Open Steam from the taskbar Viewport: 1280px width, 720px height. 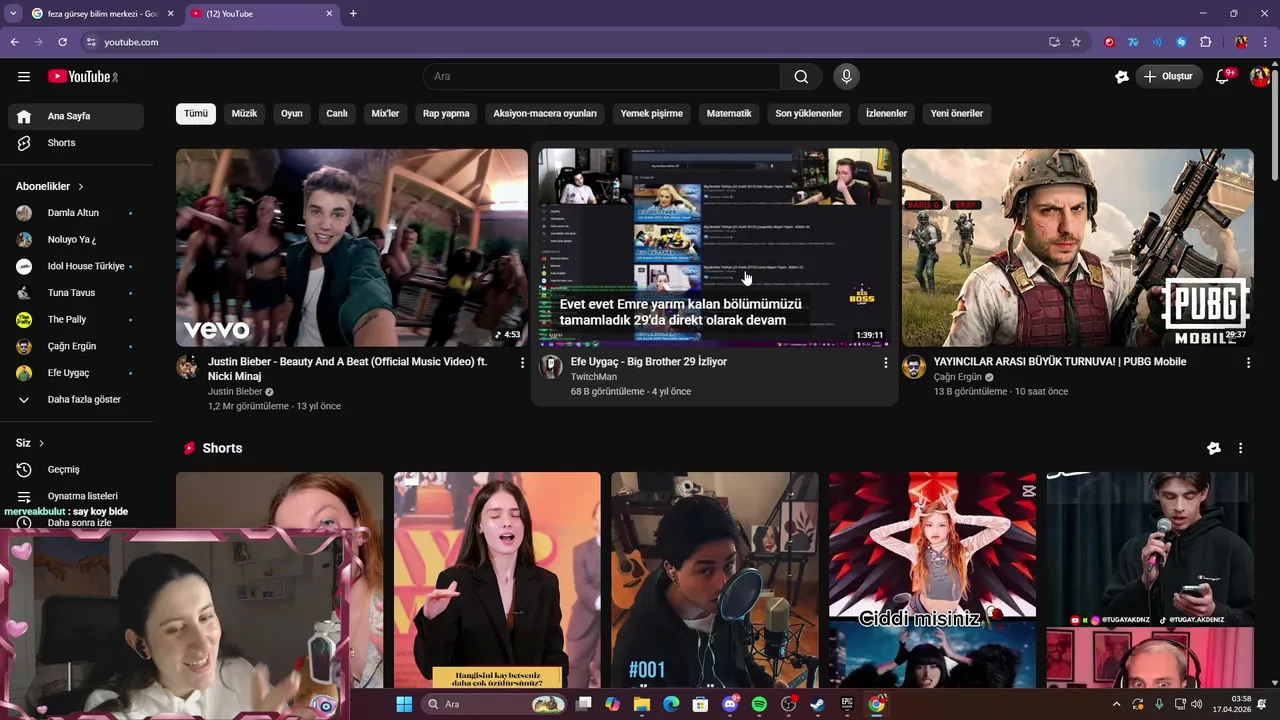[818, 704]
